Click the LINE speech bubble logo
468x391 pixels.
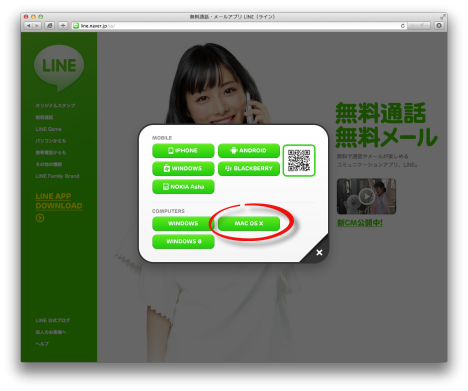tap(59, 68)
